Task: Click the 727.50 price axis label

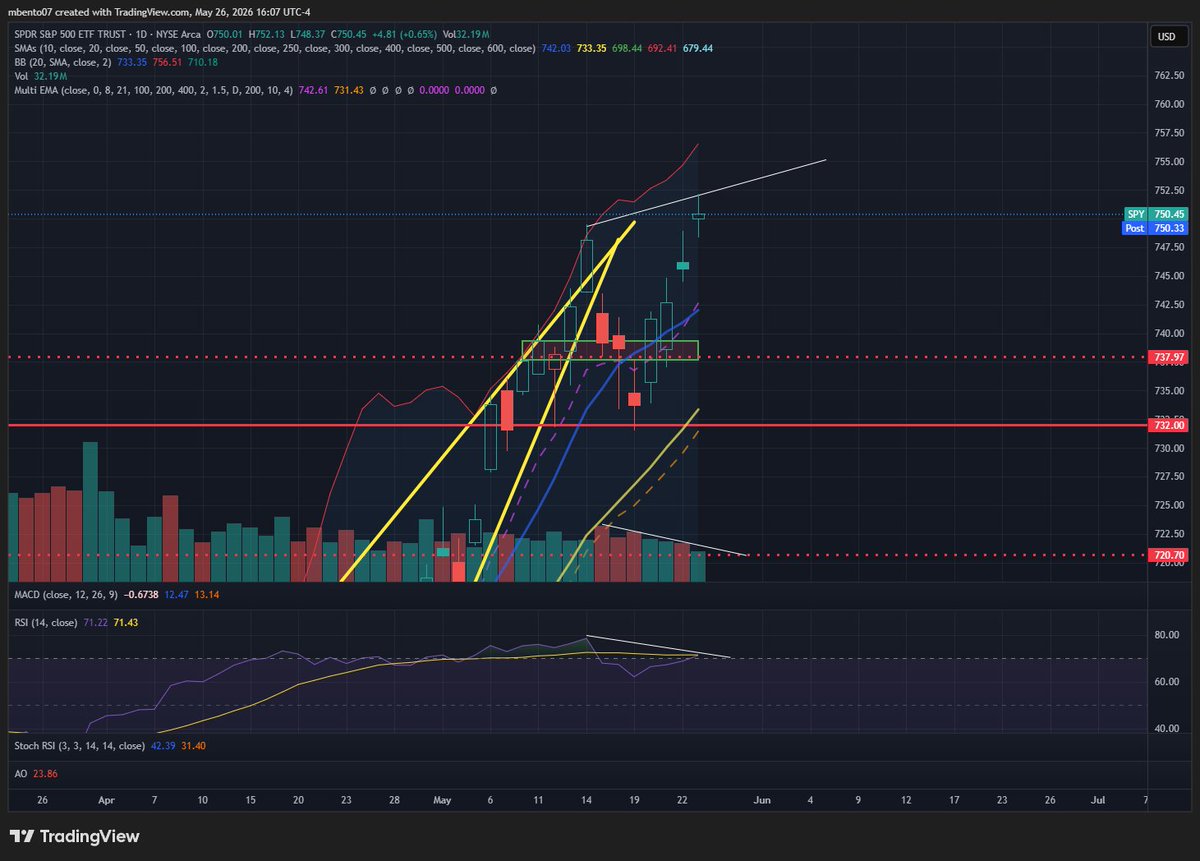Action: (x=1169, y=477)
